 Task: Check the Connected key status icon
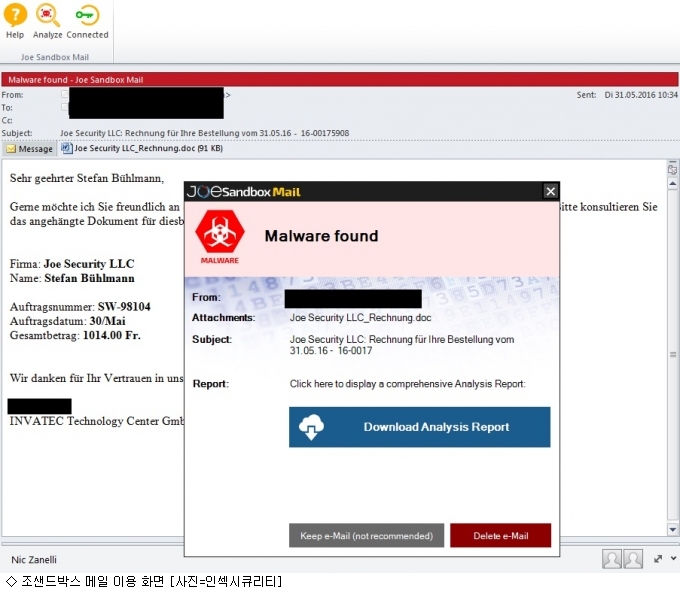pos(87,21)
